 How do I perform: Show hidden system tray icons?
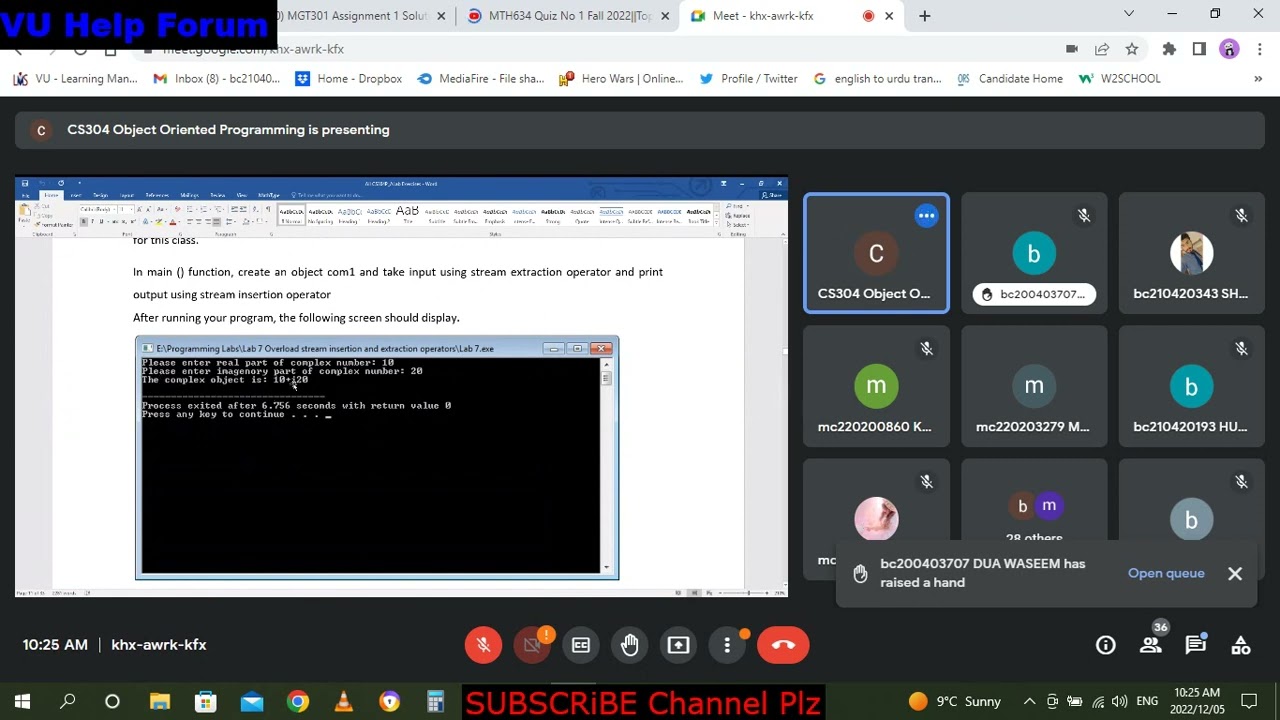(x=1029, y=701)
